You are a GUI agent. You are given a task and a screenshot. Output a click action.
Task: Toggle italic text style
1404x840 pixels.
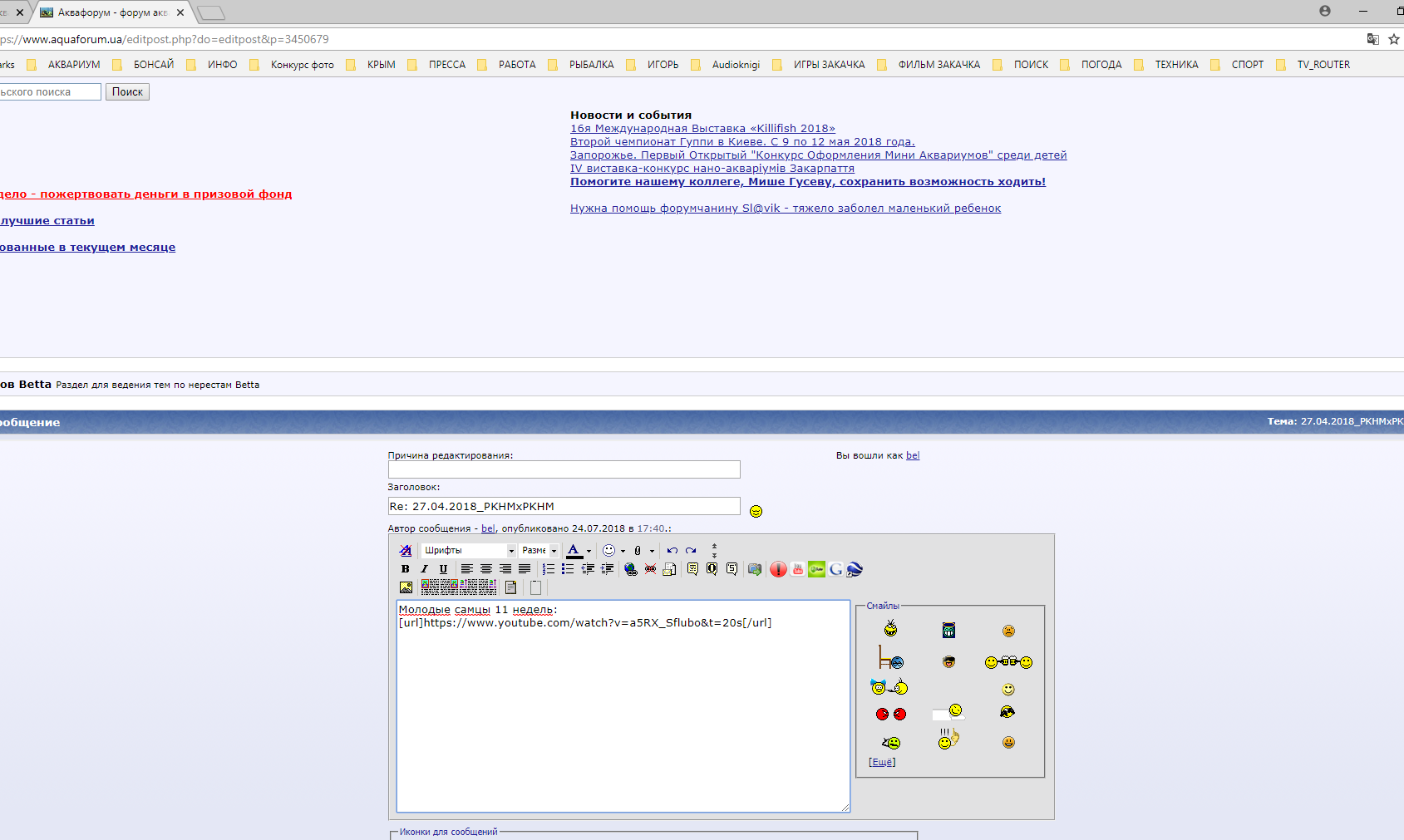(424, 569)
